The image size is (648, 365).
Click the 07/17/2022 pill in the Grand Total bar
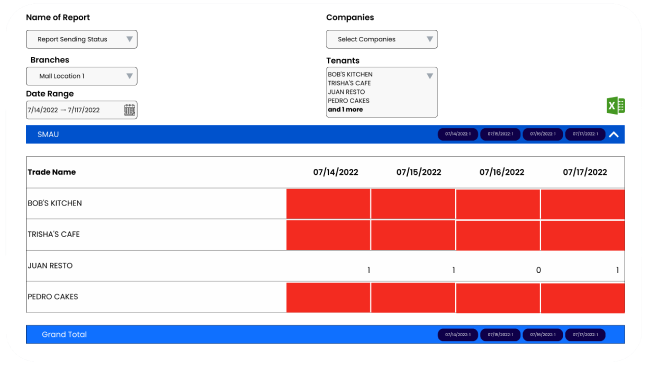coord(585,334)
